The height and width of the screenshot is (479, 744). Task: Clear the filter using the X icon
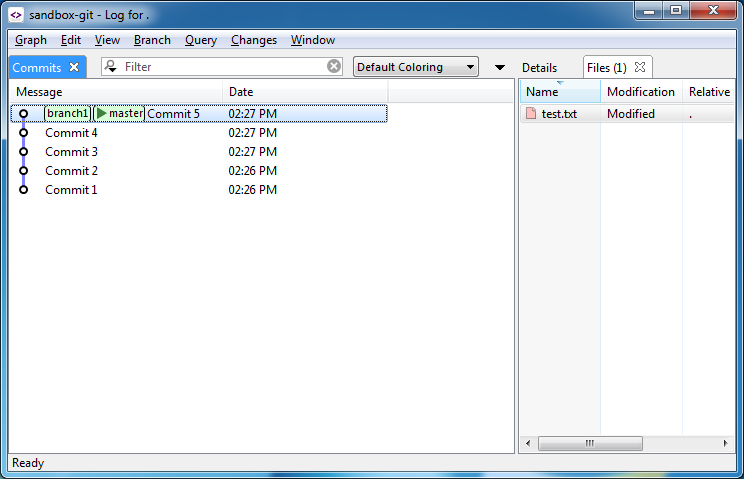pyautogui.click(x=334, y=67)
